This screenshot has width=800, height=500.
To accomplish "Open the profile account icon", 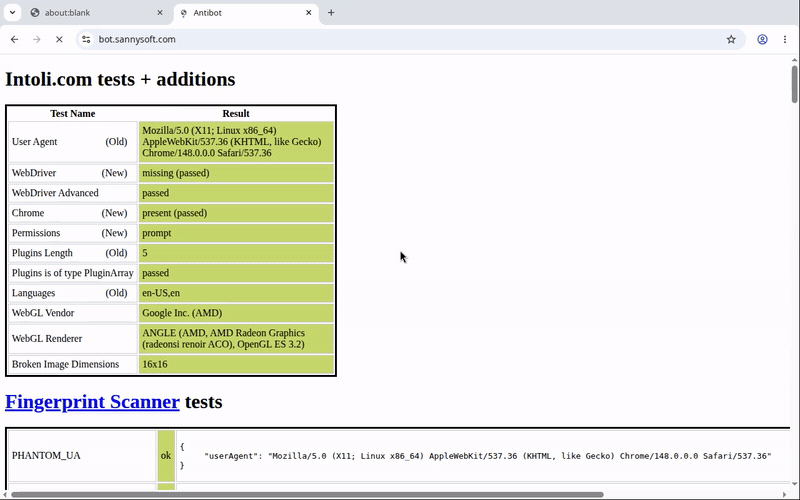I will click(762, 39).
